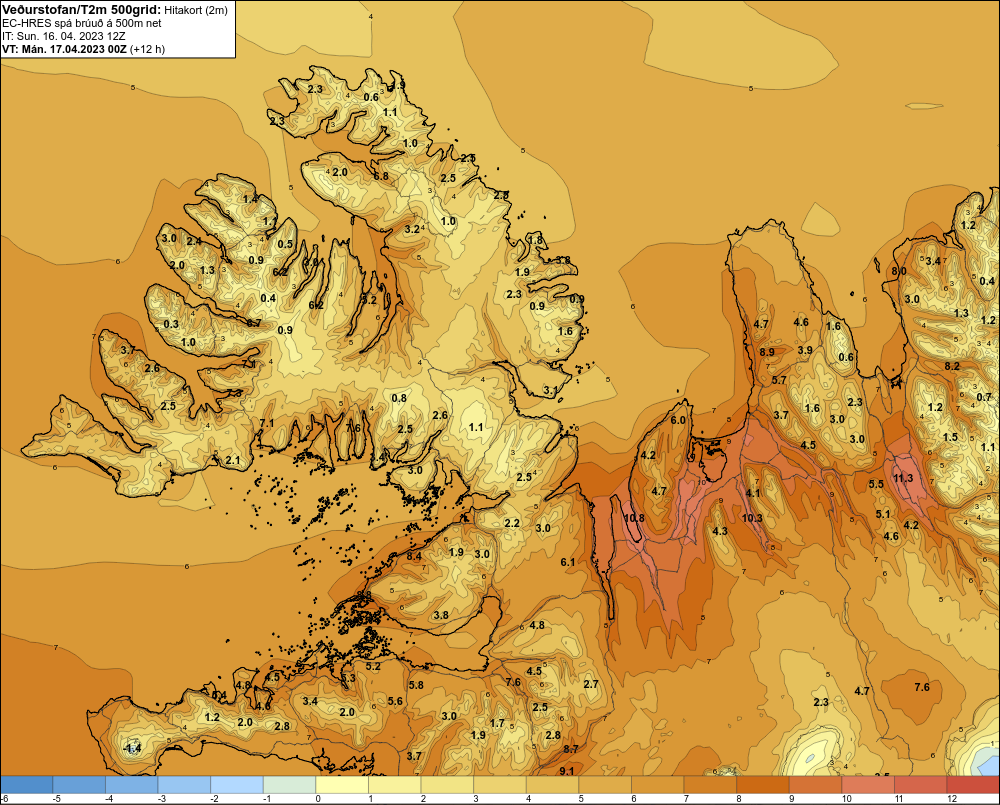1000x805 pixels.
Task: Click the legend swatch between 10 and 11
Action: pyautogui.click(x=869, y=785)
